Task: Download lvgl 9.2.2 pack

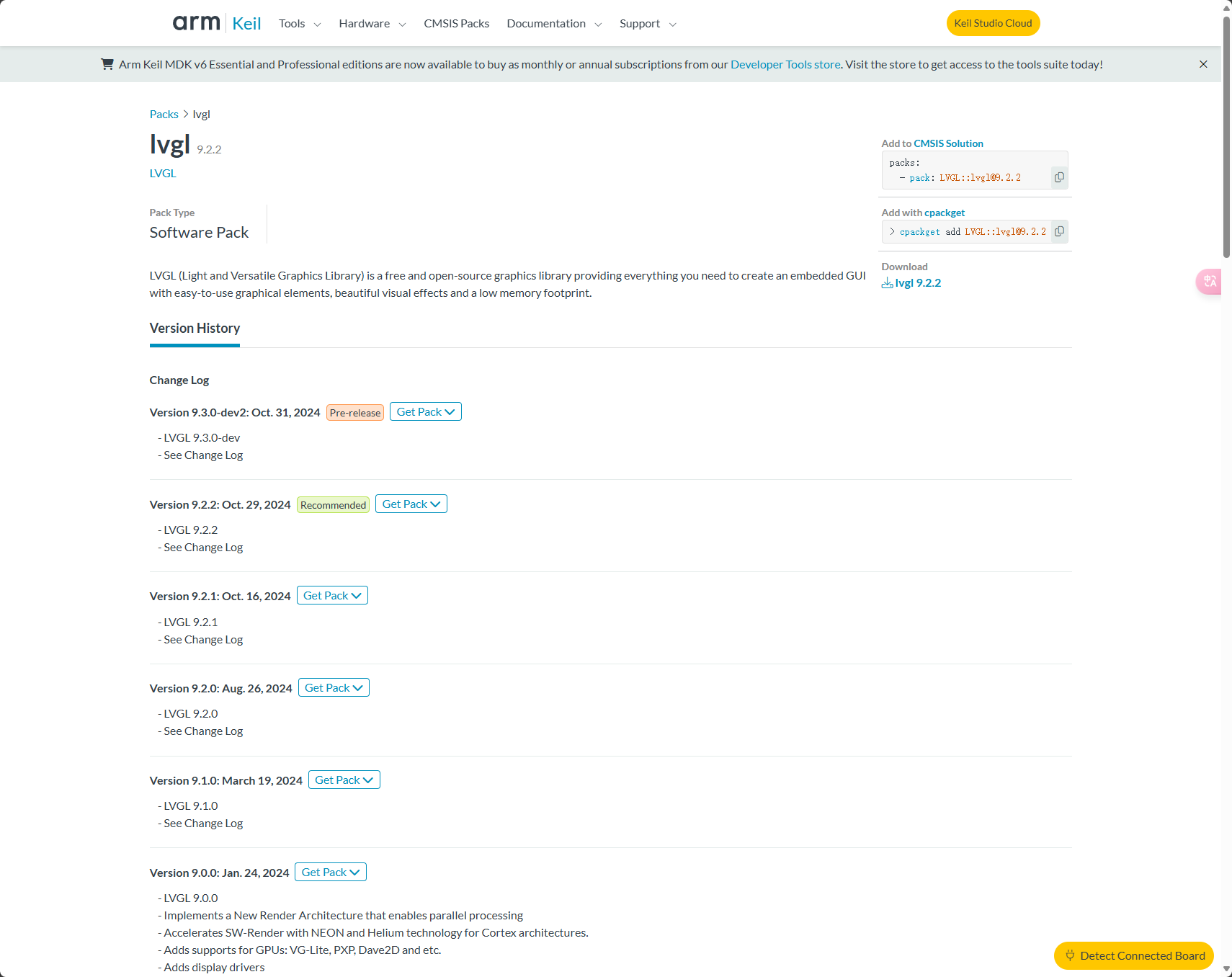Action: coord(918,282)
